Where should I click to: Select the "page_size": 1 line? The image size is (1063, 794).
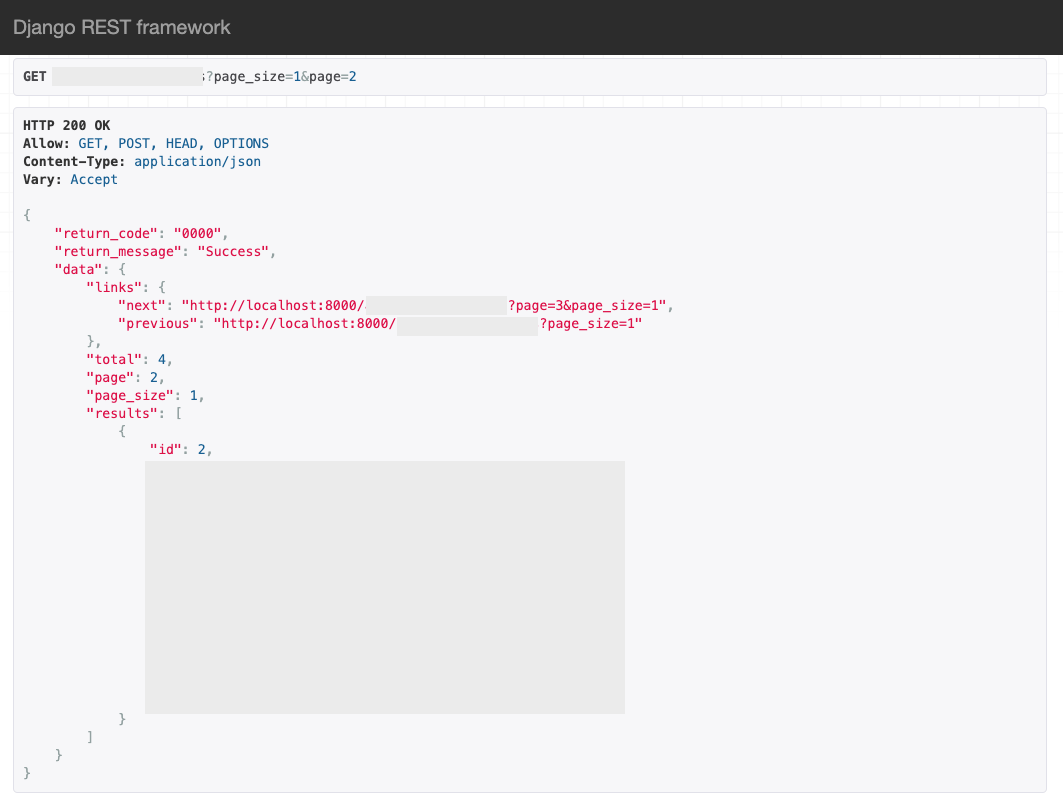coord(145,395)
